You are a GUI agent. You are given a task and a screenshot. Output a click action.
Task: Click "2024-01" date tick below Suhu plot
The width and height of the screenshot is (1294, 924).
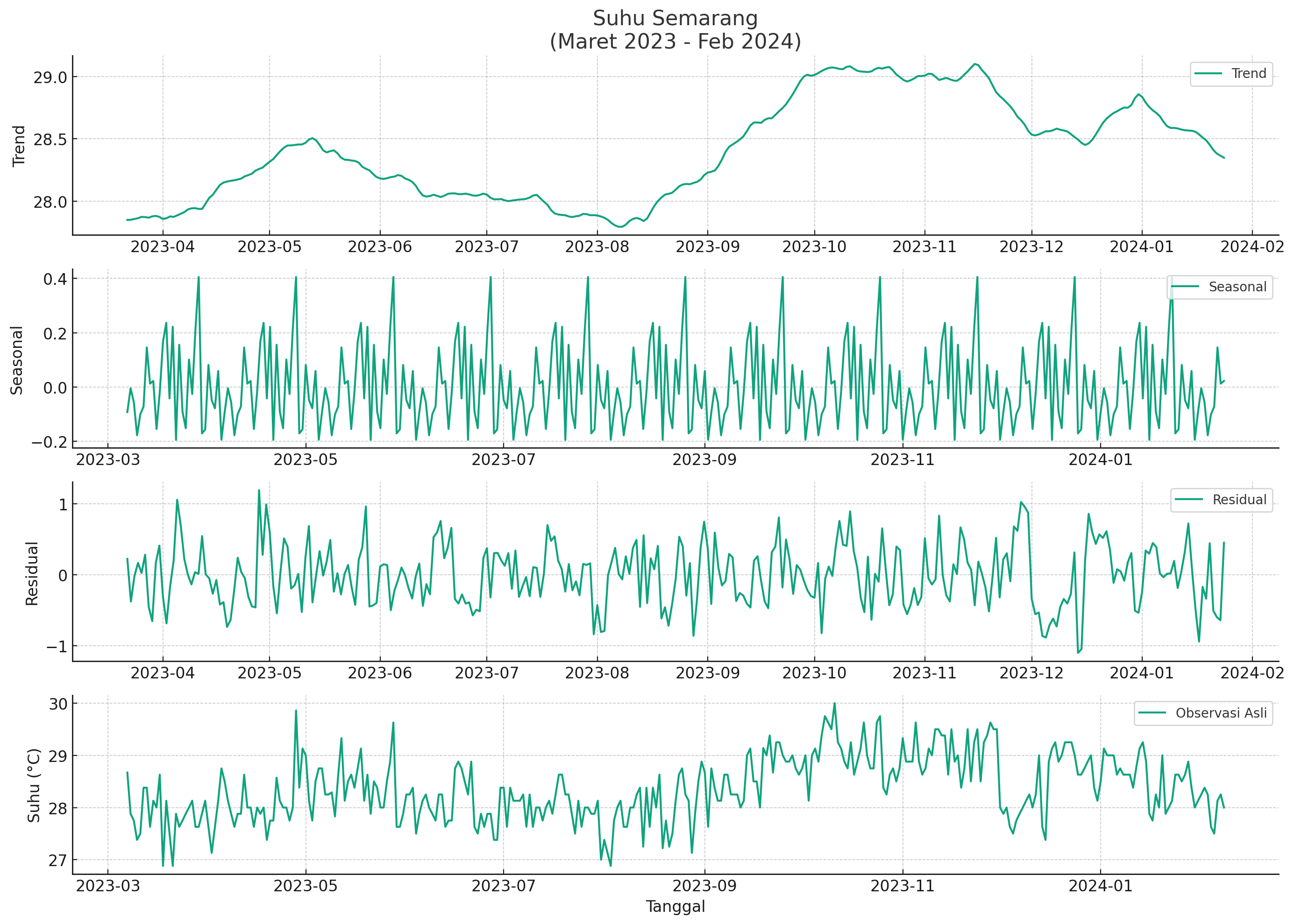coord(1101,887)
